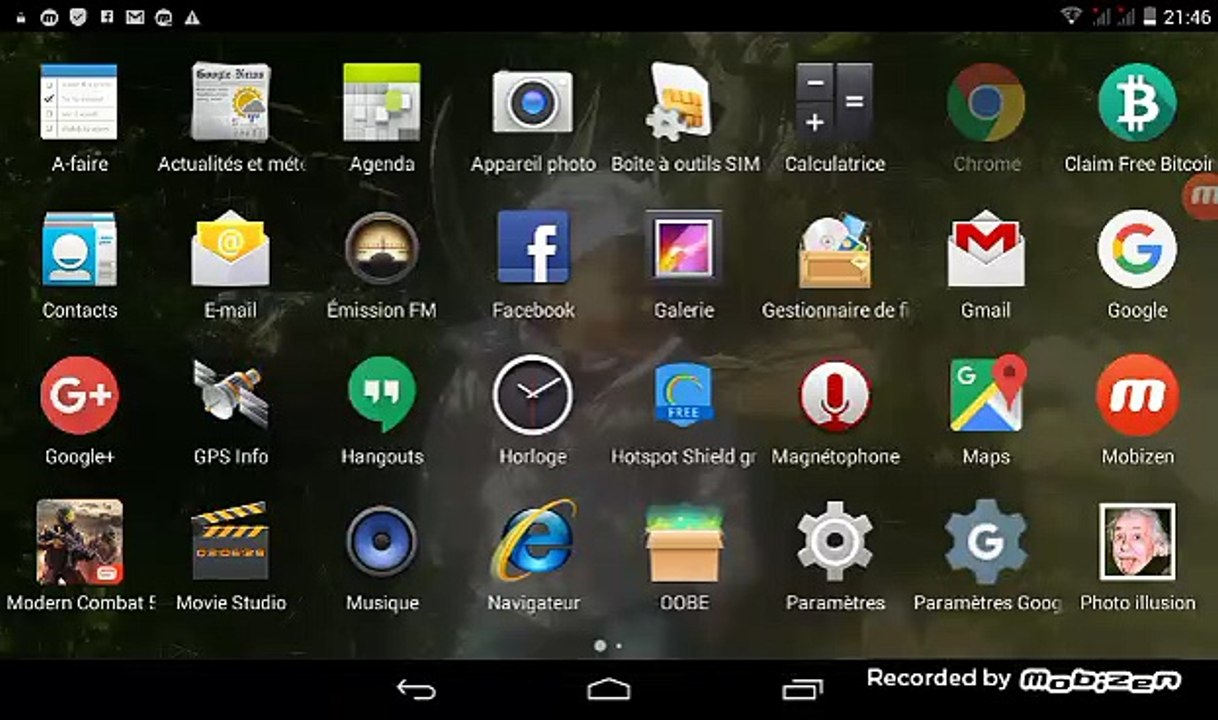Screen dimensions: 1218x720
Task: Open the Calculatrice app
Action: pyautogui.click(x=835, y=102)
